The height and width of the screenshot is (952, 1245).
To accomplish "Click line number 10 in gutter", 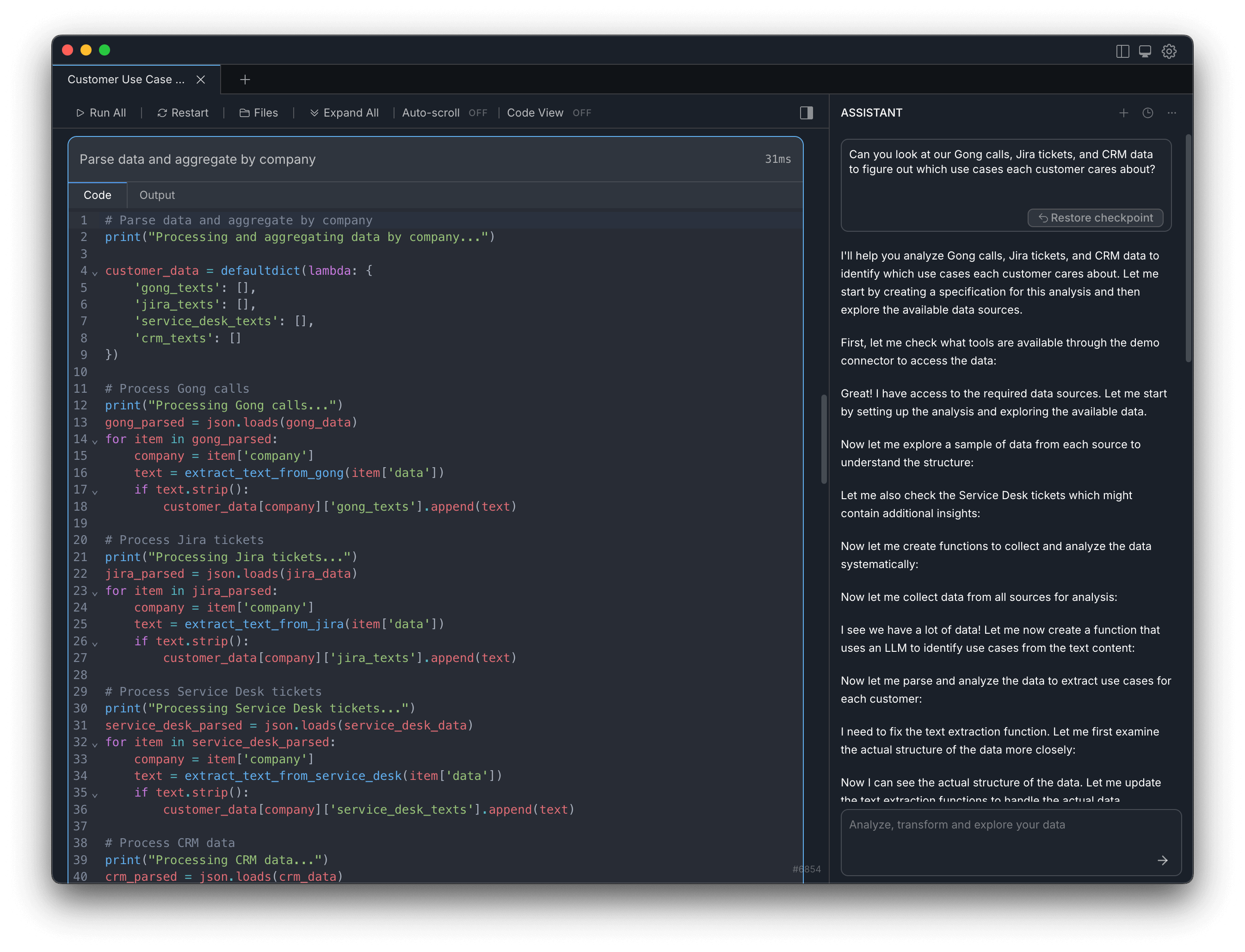I will (x=80, y=372).
